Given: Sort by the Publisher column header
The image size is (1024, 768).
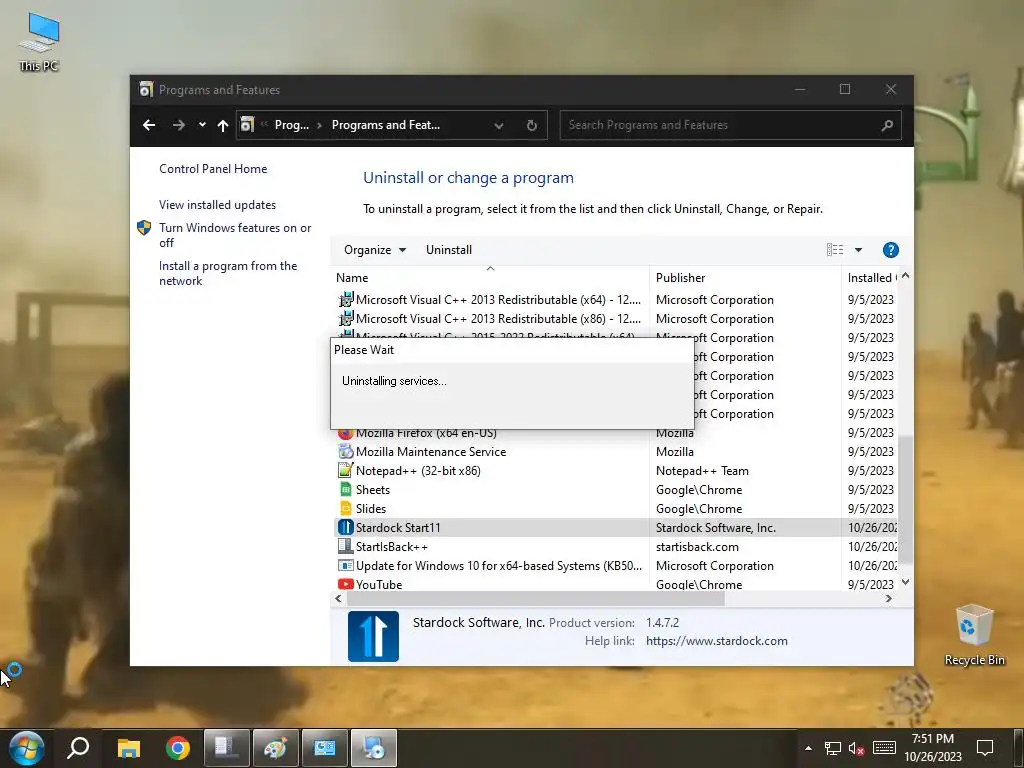Looking at the screenshot, I should click(745, 278).
